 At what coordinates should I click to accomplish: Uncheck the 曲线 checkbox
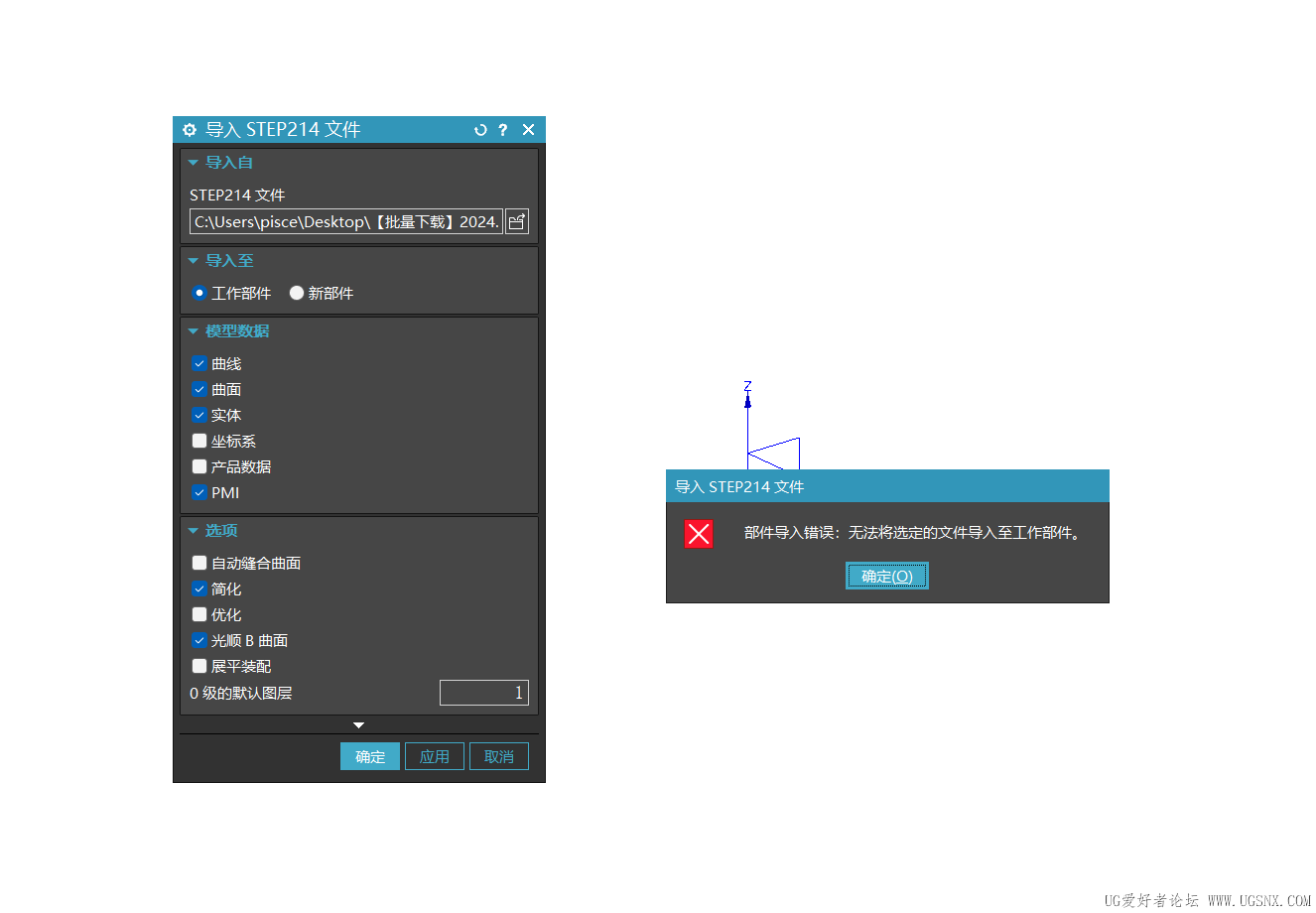[199, 363]
